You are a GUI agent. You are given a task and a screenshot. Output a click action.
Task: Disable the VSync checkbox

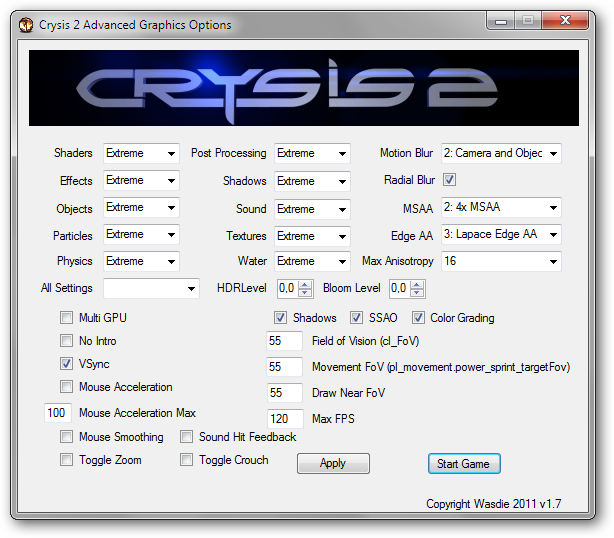(67, 364)
